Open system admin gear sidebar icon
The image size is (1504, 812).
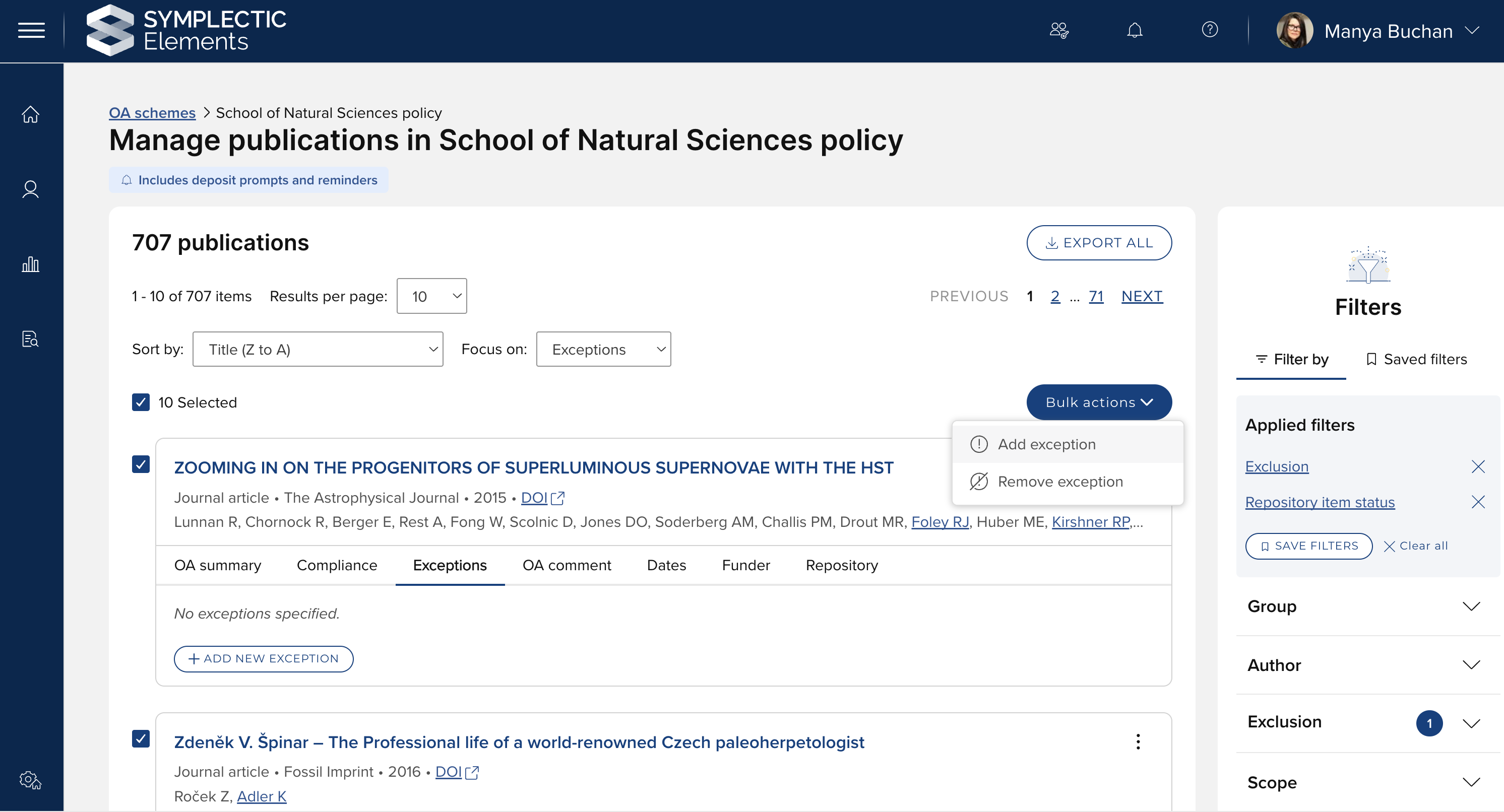30,780
